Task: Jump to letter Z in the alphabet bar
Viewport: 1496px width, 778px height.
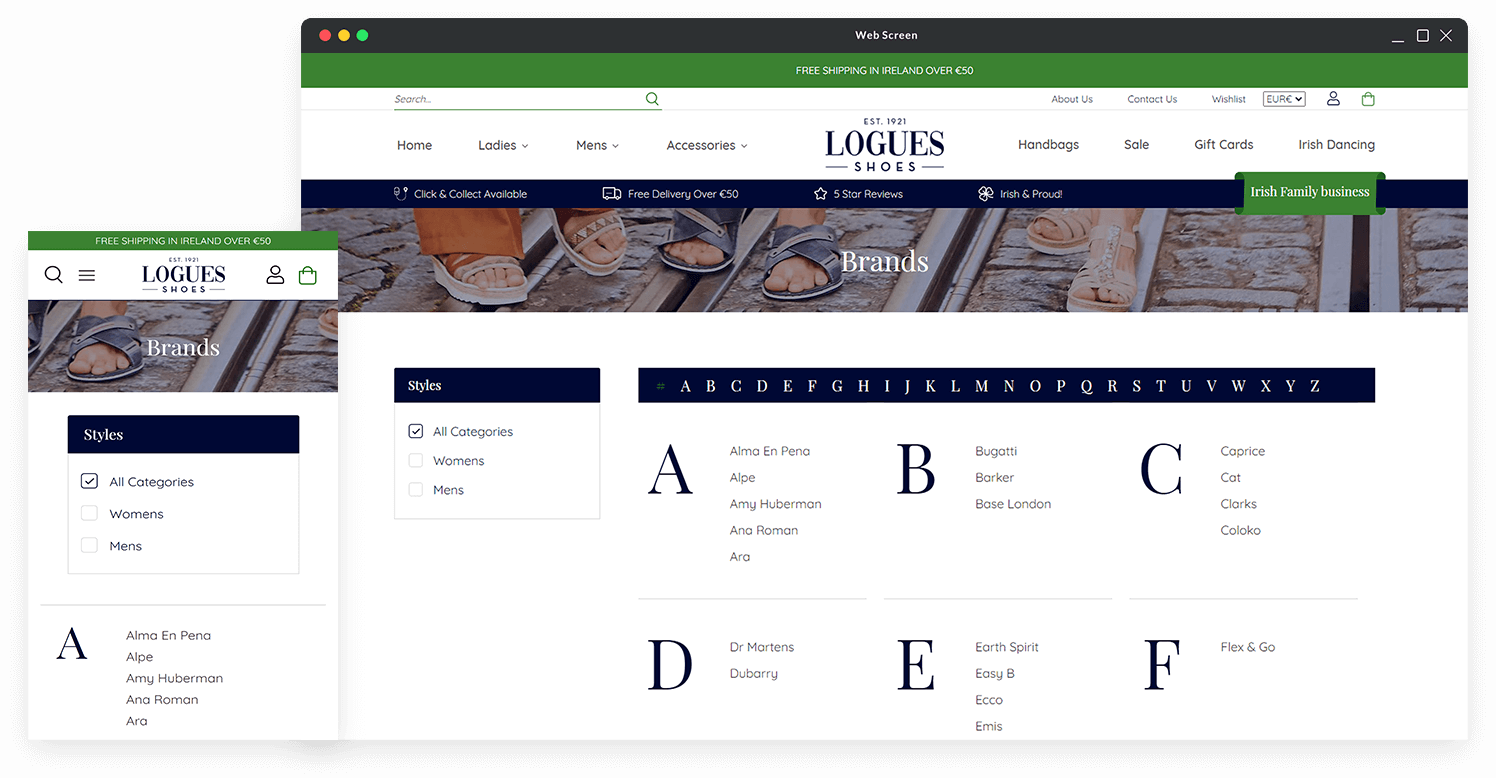Action: tap(1314, 386)
